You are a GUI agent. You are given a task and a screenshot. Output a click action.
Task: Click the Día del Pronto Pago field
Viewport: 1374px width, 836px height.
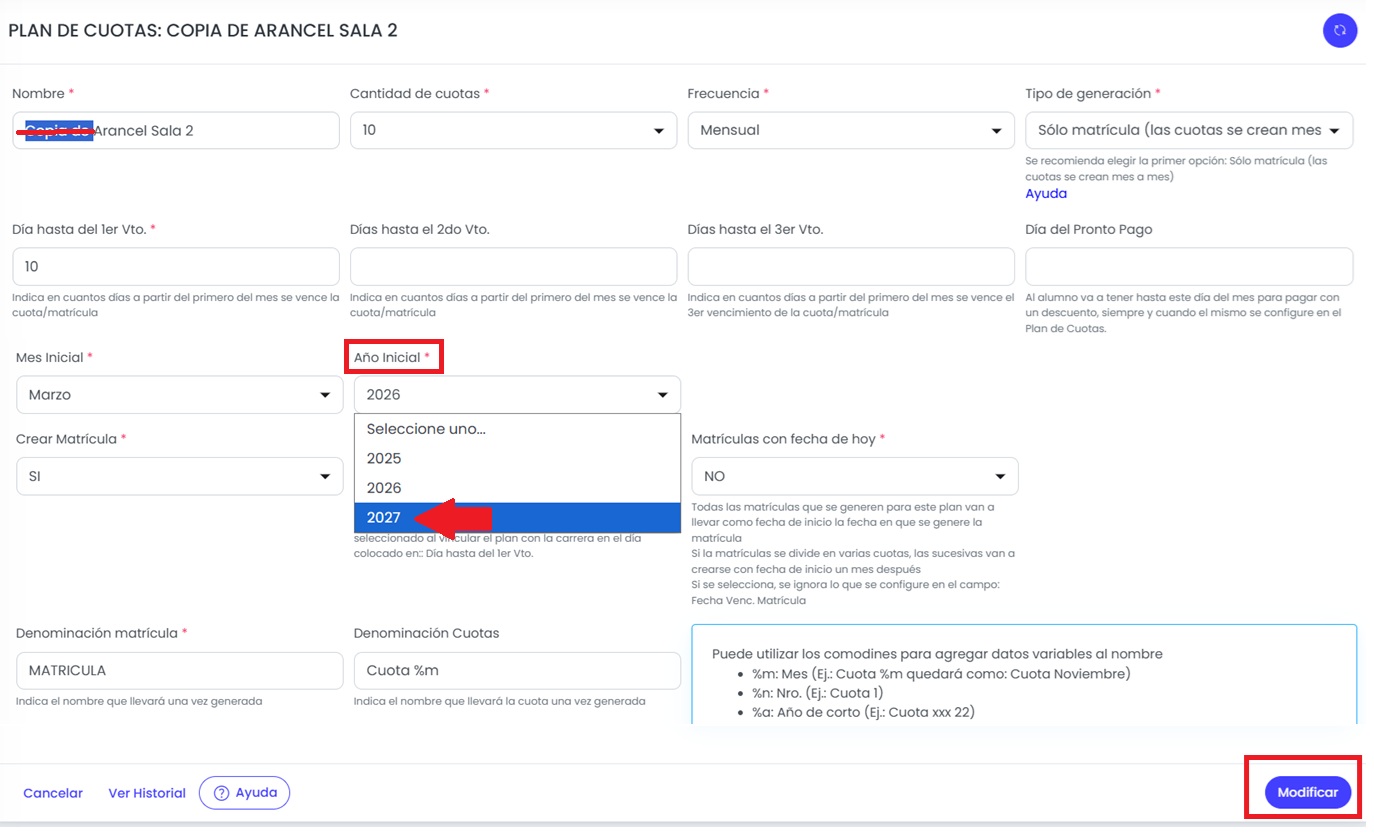(1189, 267)
